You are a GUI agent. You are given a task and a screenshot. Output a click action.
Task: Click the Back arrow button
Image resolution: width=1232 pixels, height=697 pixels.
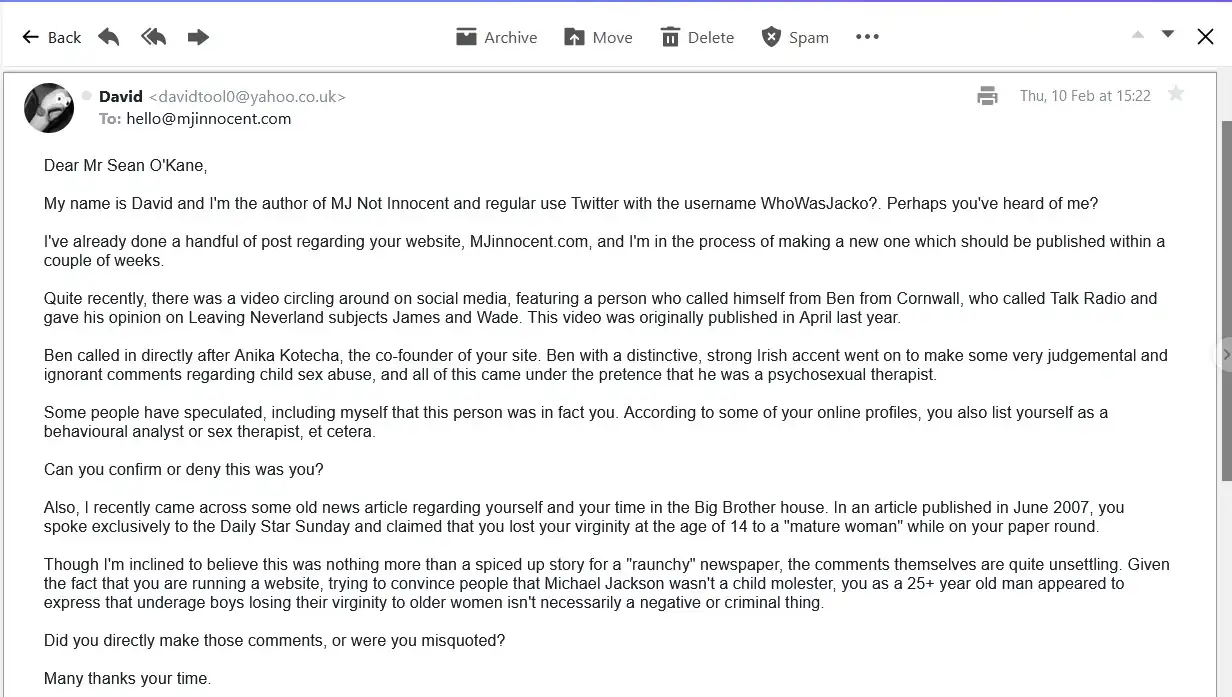(51, 37)
